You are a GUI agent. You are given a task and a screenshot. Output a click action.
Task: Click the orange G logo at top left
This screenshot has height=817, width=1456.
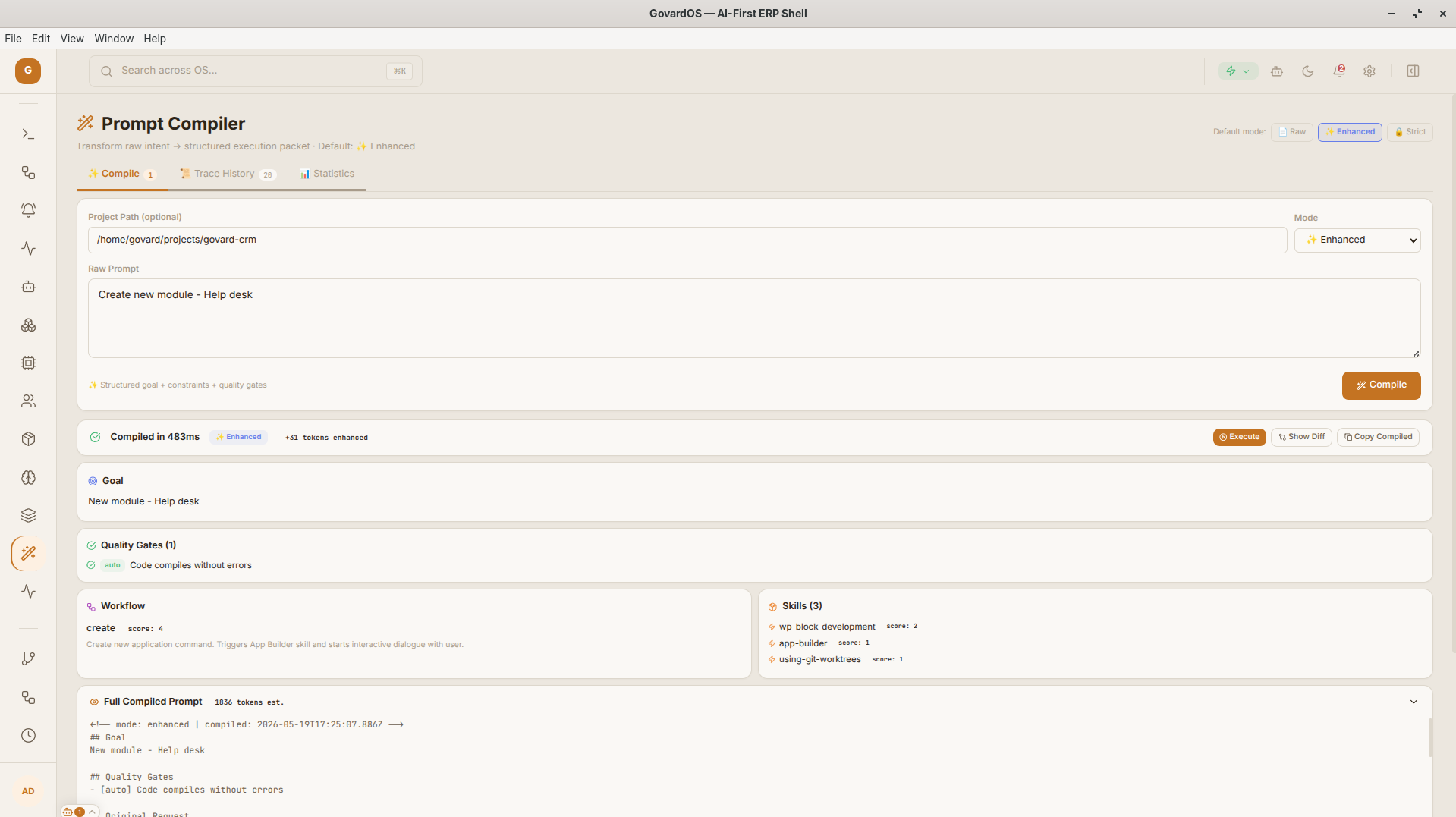pos(28,71)
